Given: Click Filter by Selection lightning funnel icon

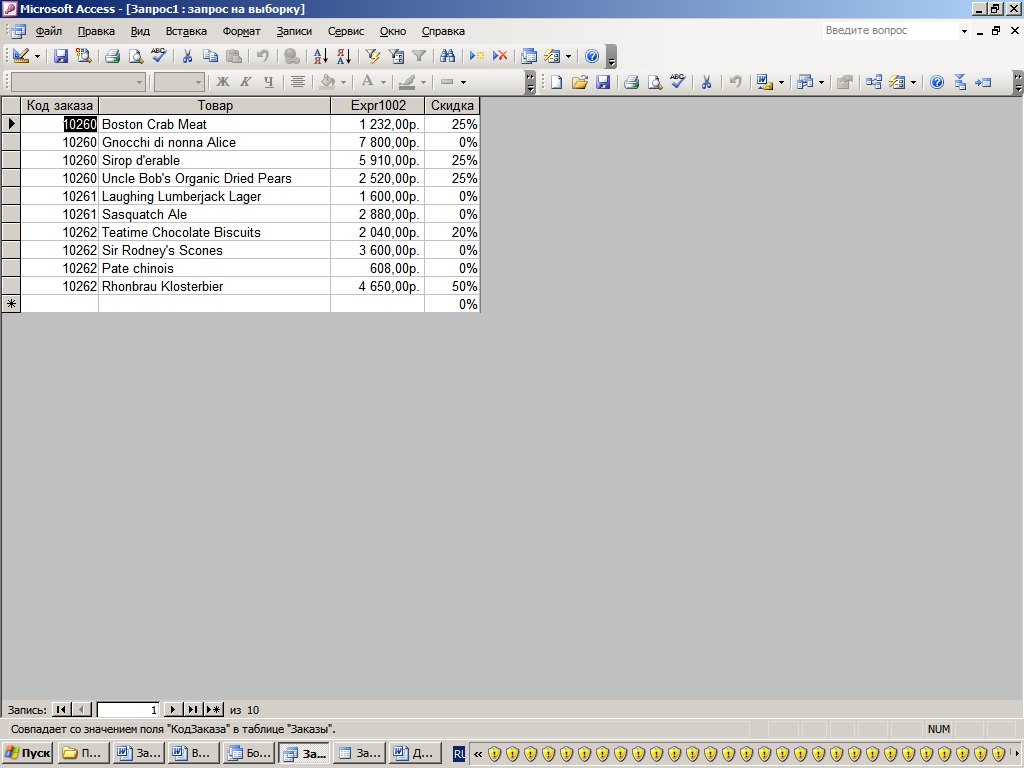Looking at the screenshot, I should tap(373, 56).
